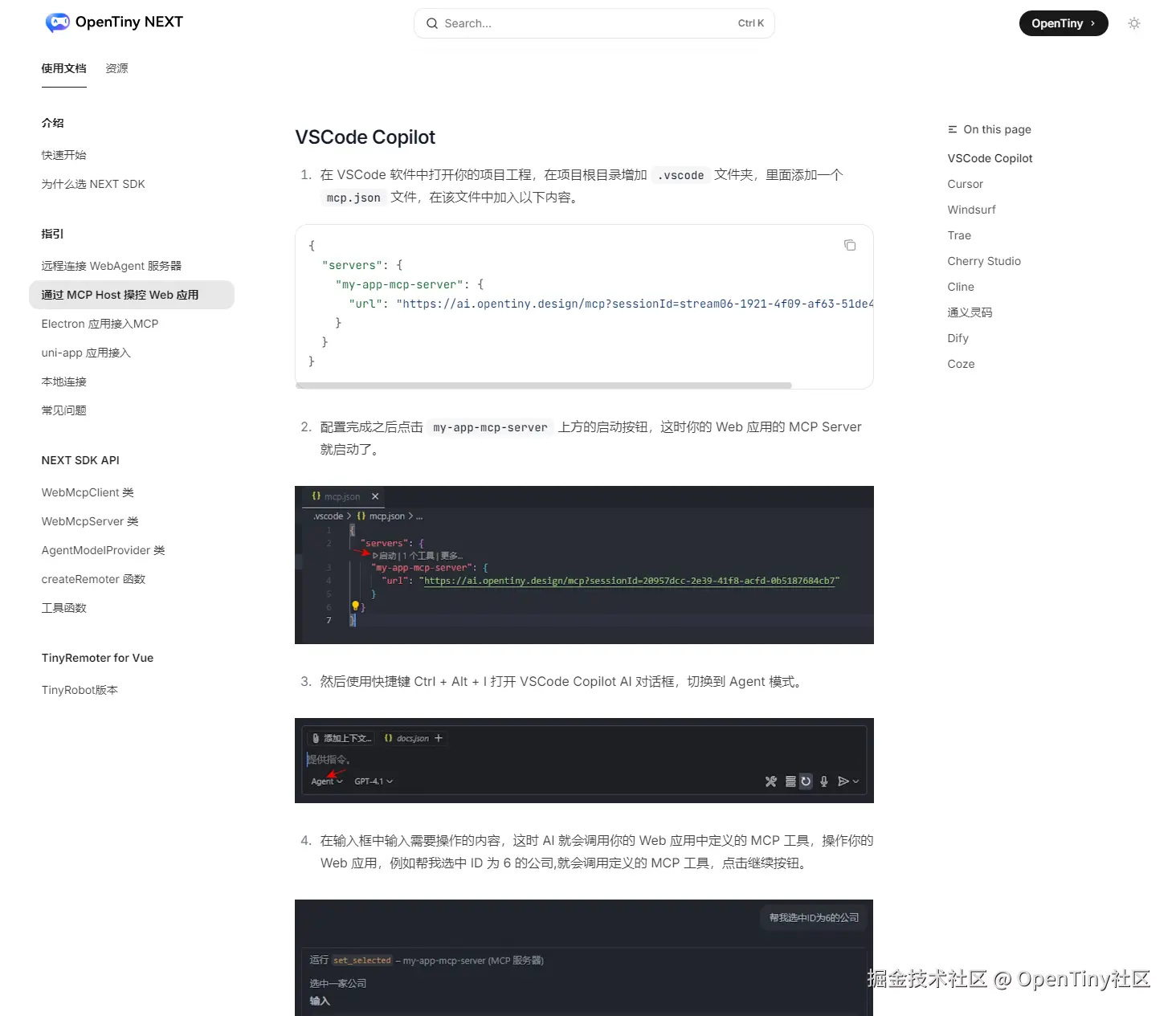Click the VSCode Copilot heading
Screen dimensions: 1176x1016
coord(365,137)
